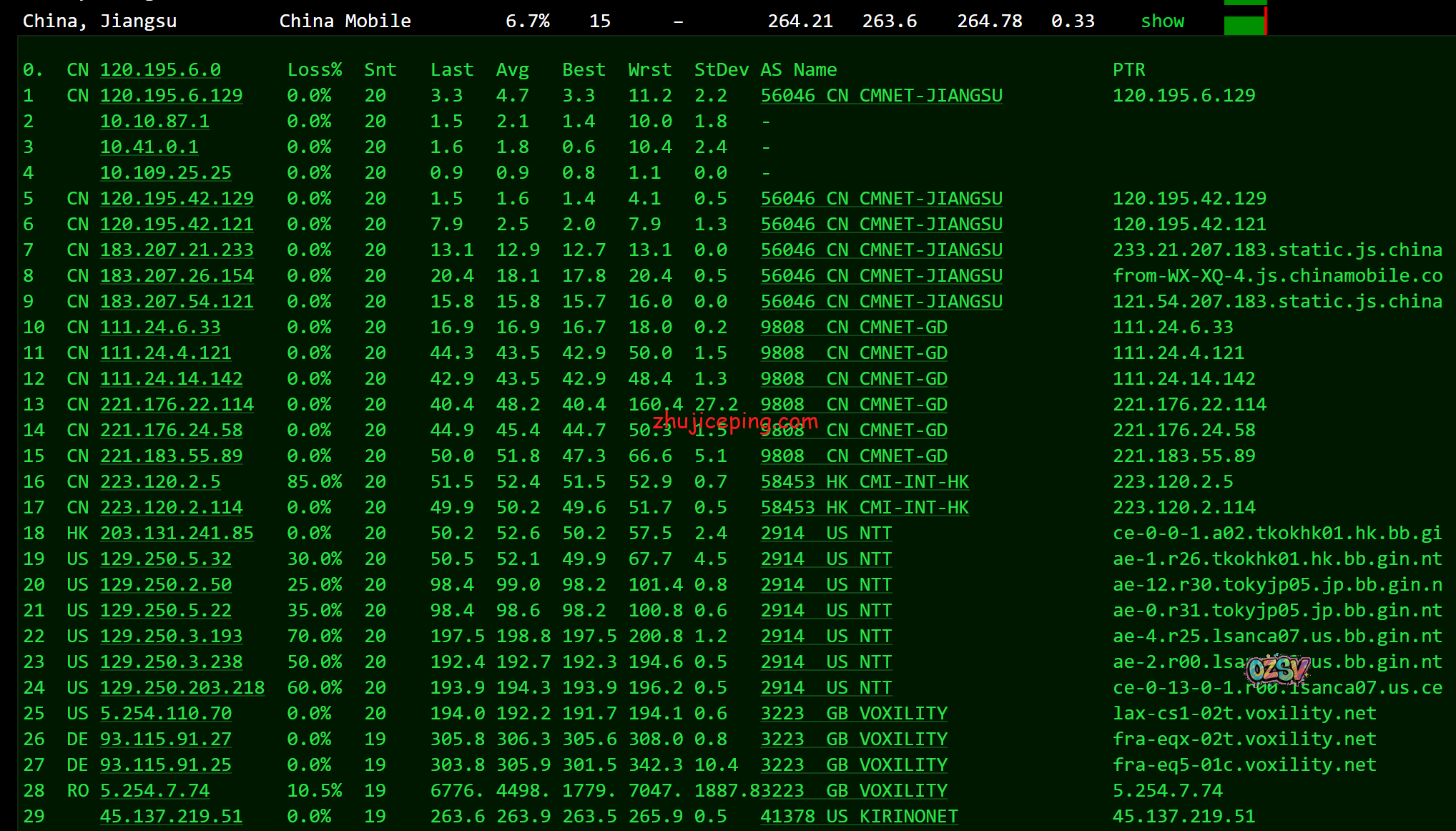Image resolution: width=1456 pixels, height=831 pixels.
Task: Open hop 7 IP 183.207.21.233
Action: 177,250
